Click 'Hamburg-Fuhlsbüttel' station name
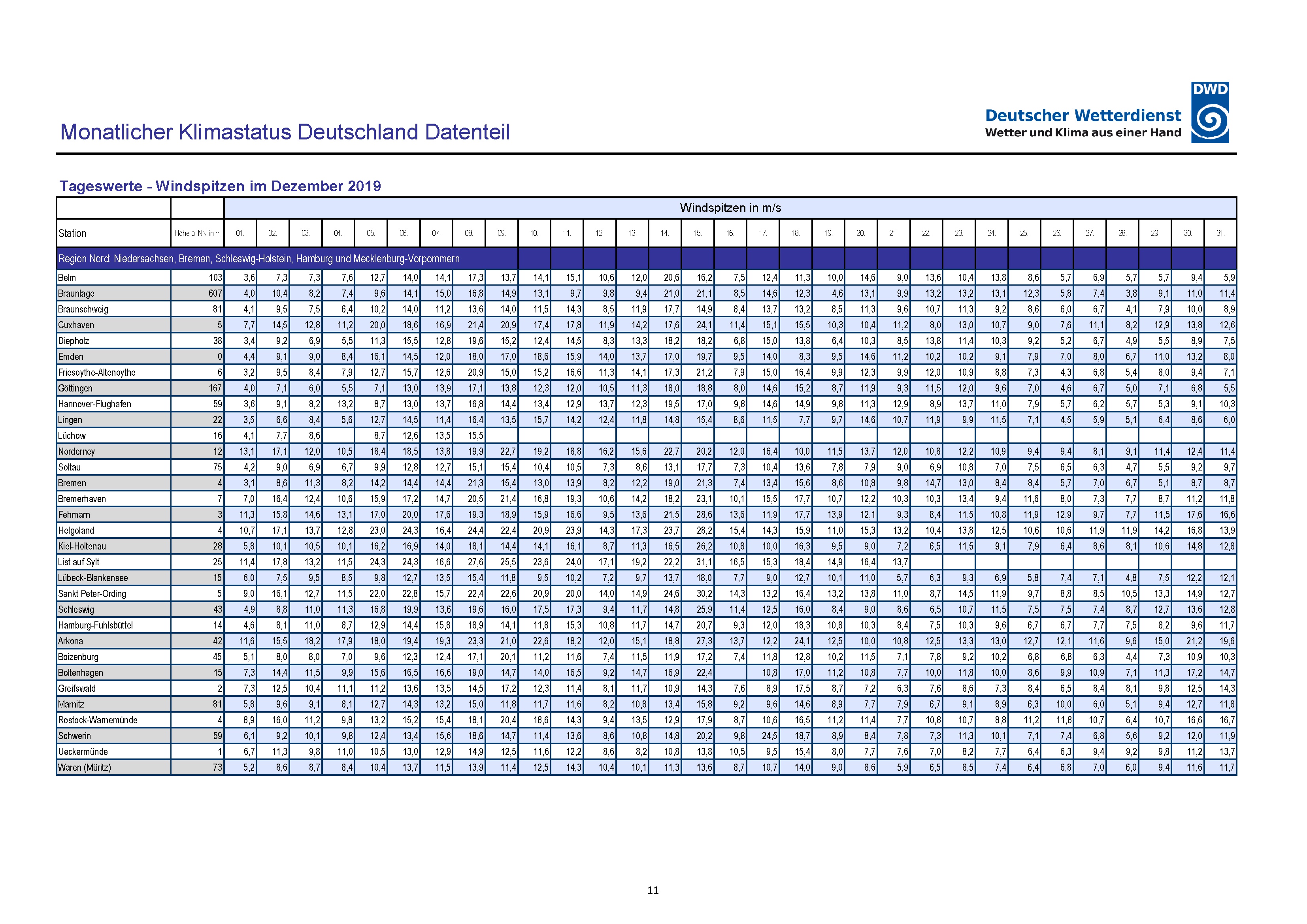Screen dimensions: 1307x924 click(x=96, y=625)
